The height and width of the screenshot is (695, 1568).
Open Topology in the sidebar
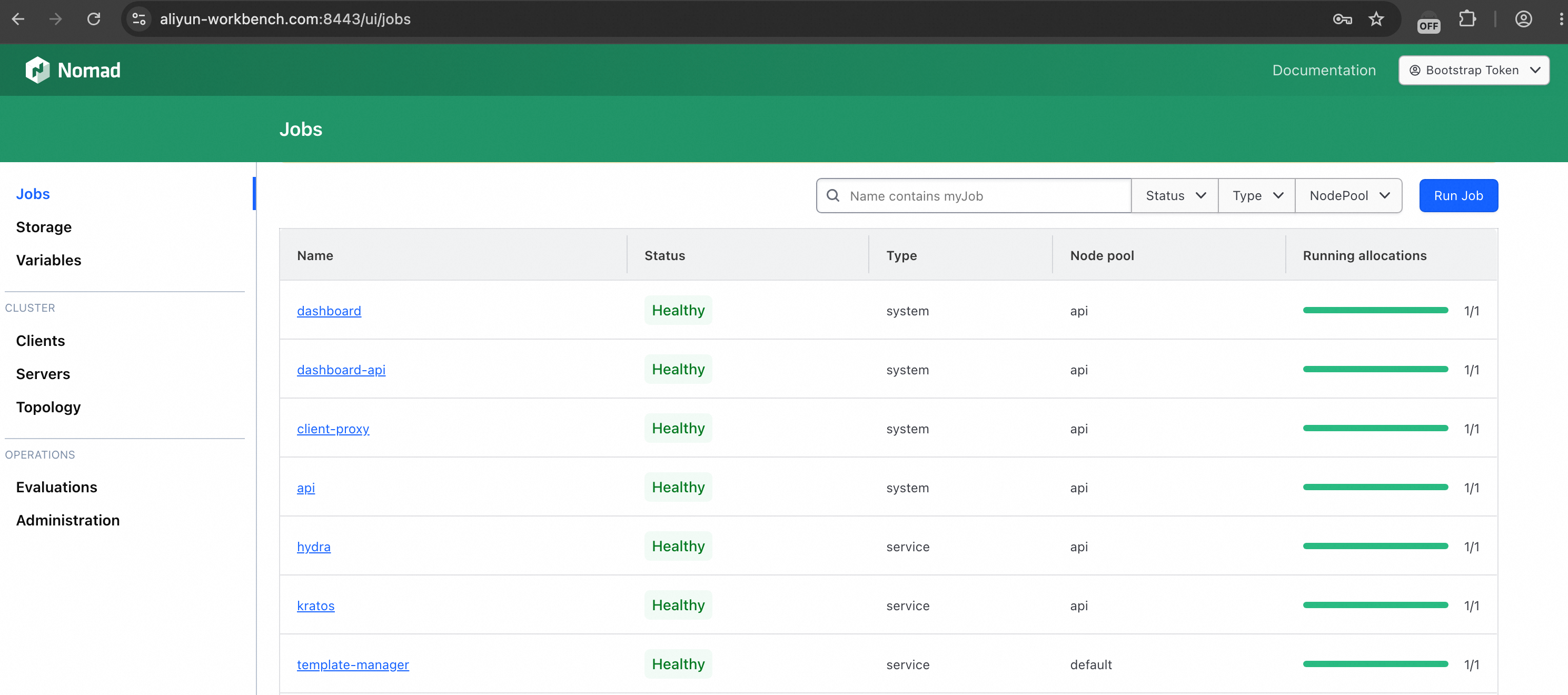tap(48, 407)
